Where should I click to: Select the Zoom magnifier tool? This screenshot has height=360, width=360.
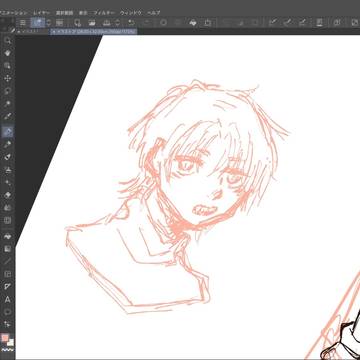coord(8,41)
